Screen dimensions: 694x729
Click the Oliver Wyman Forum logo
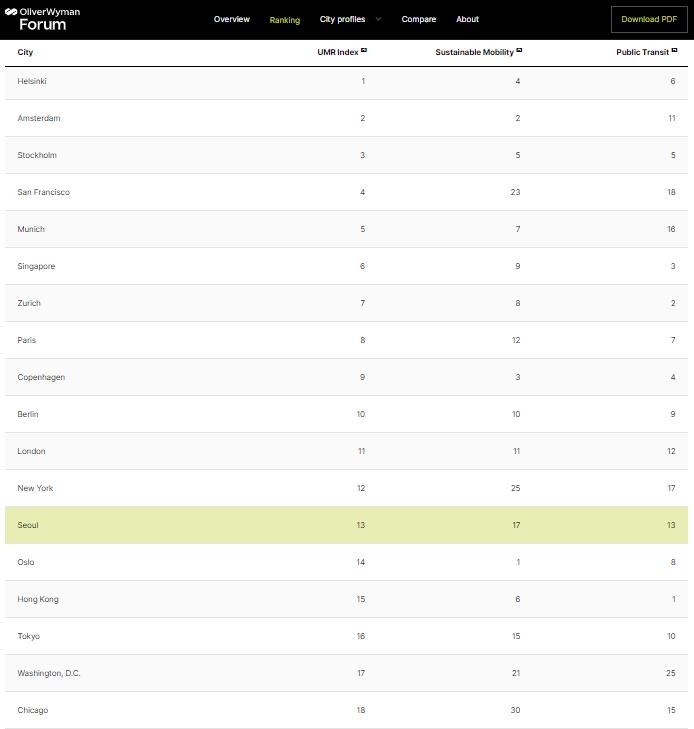(x=42, y=19)
